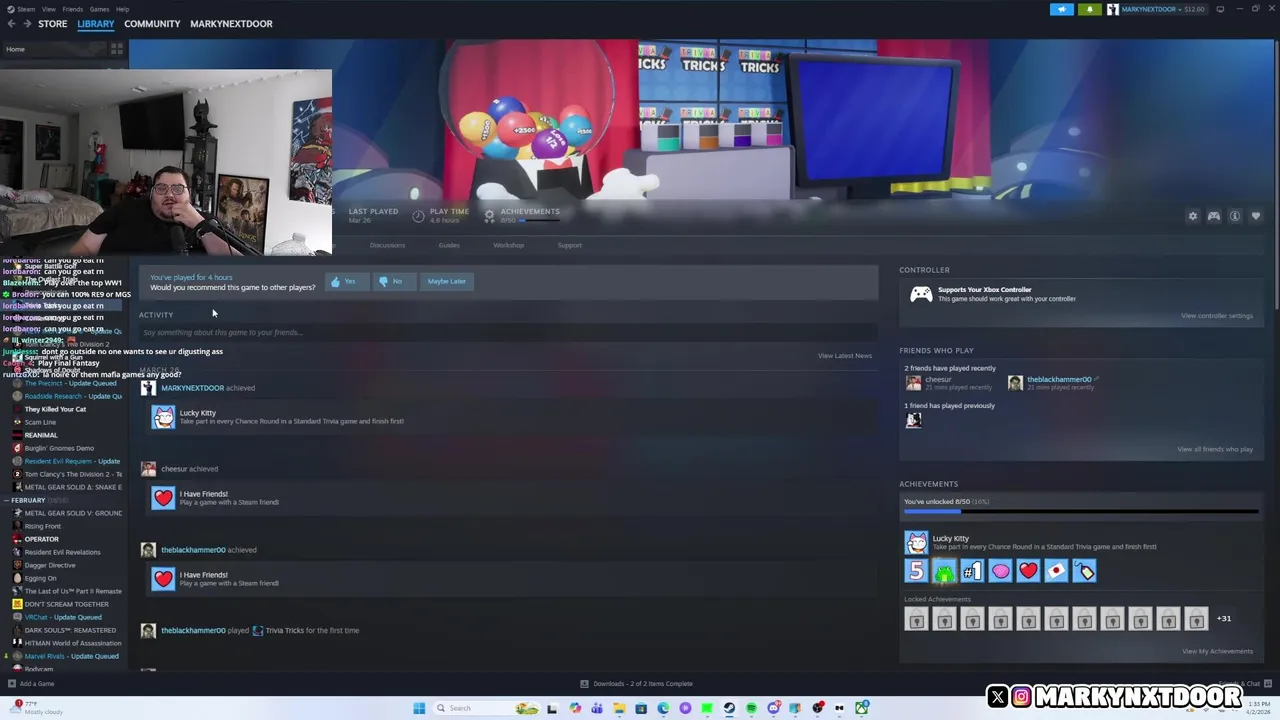This screenshot has height=720, width=1280.
Task: Click the blue announcements megaphone icon
Action: click(1062, 9)
